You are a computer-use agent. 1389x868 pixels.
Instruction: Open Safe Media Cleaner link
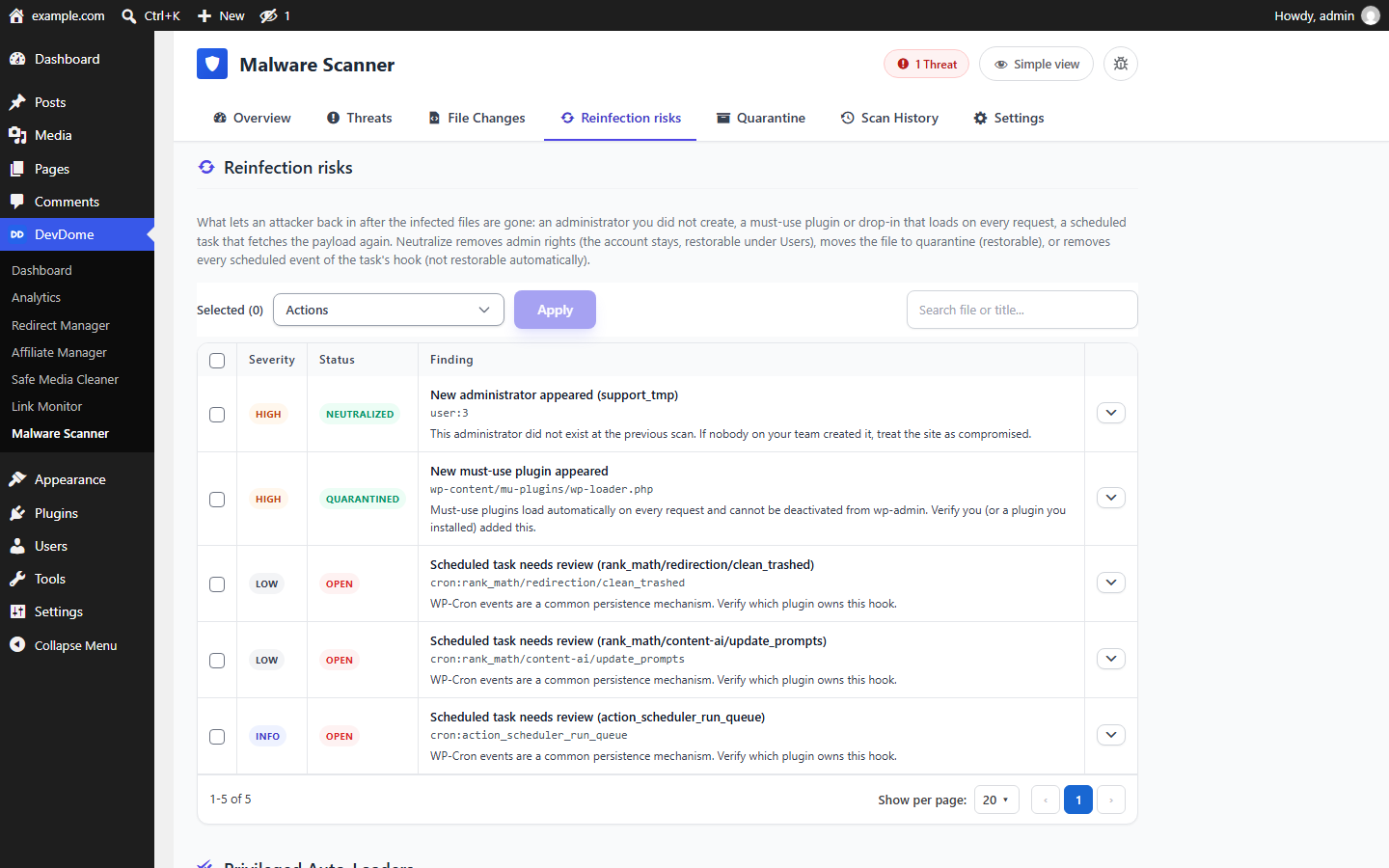coord(65,379)
